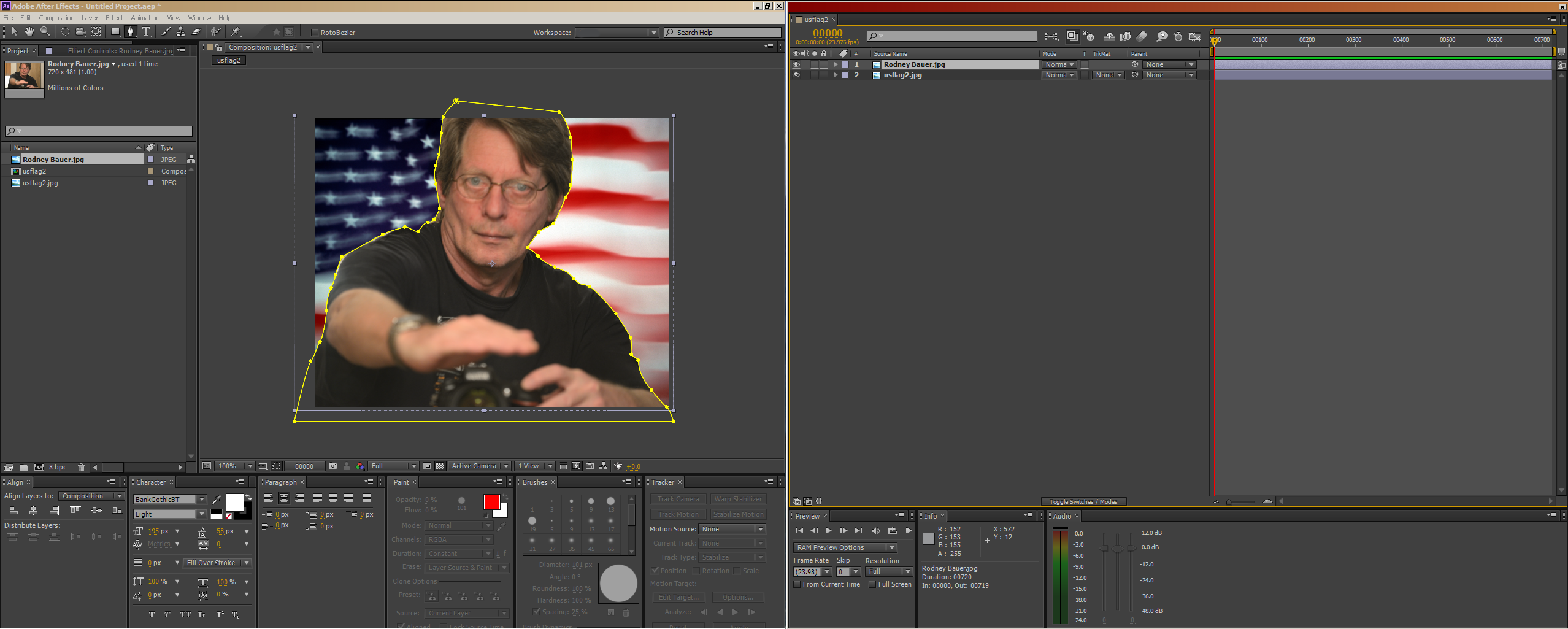The height and width of the screenshot is (629, 1568).
Task: Click the show channel RGB circles icon
Action: pos(360,466)
